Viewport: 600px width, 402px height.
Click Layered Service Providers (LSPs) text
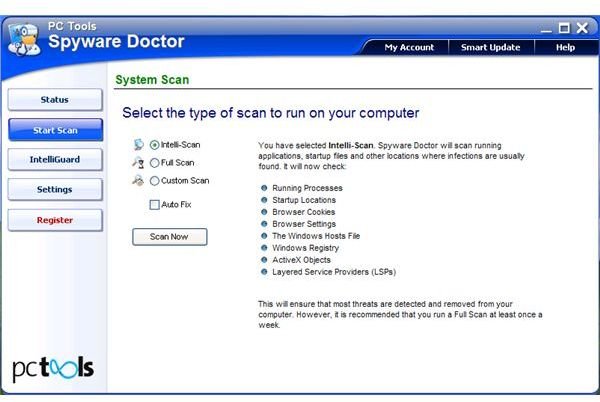(334, 272)
